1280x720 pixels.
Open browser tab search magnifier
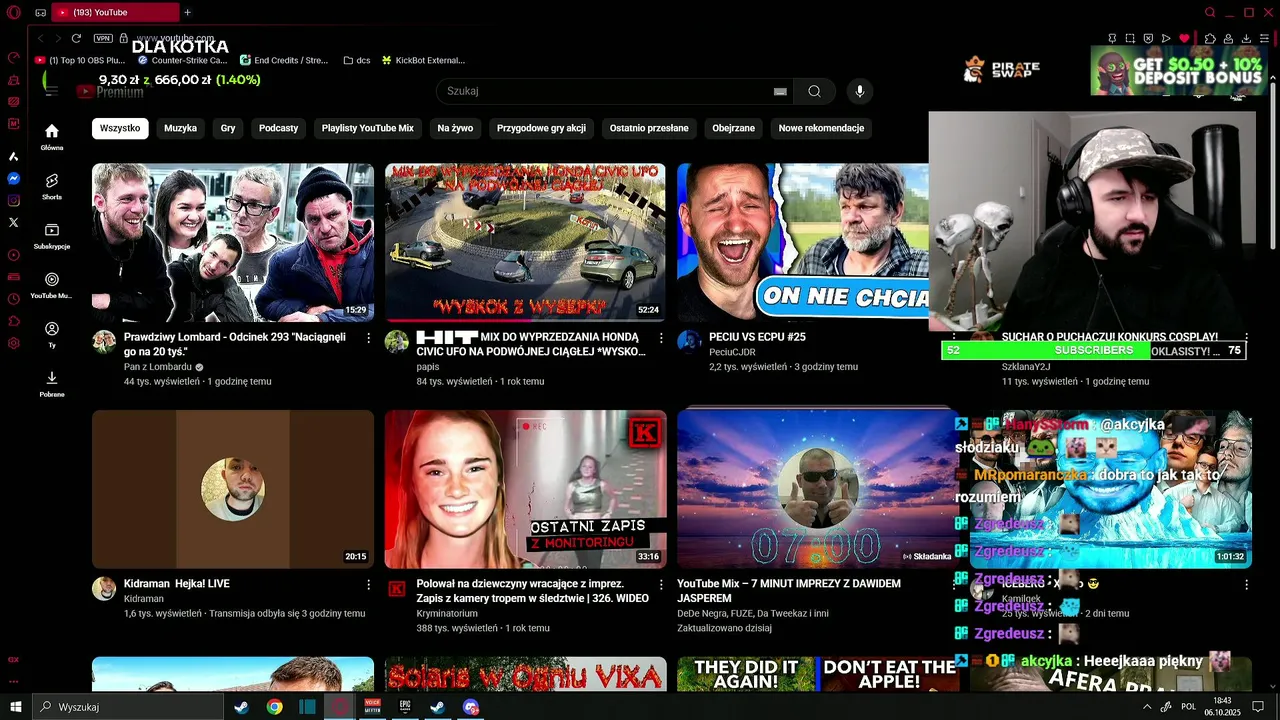(x=1210, y=12)
